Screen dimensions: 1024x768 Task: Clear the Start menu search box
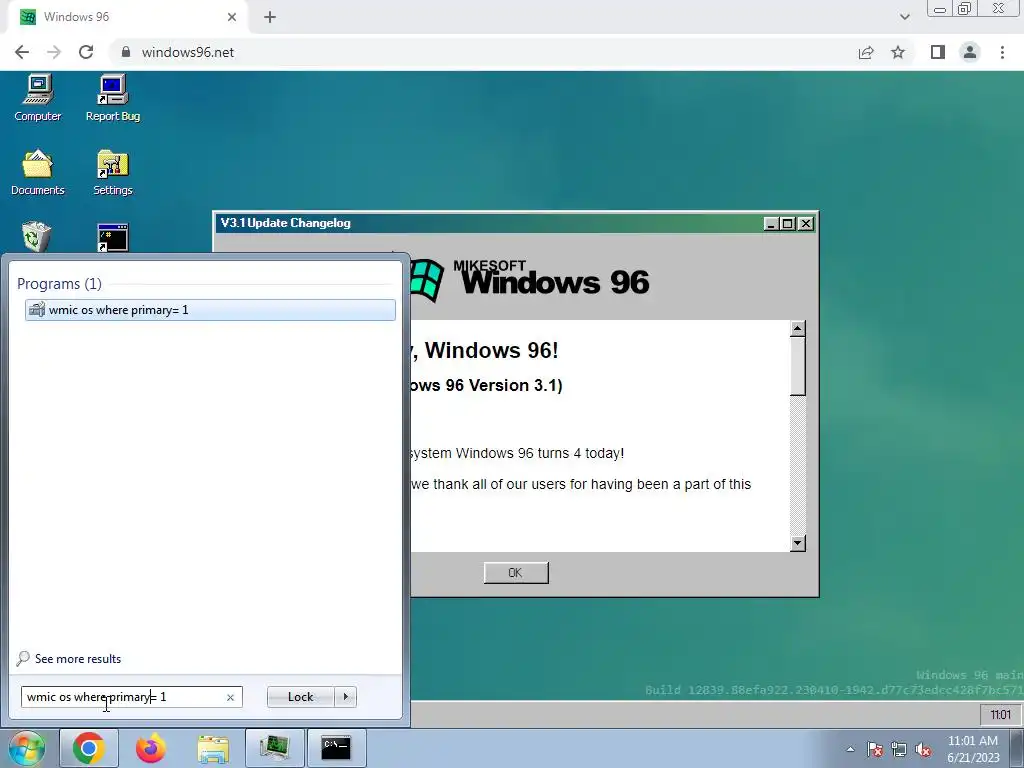[x=230, y=697]
